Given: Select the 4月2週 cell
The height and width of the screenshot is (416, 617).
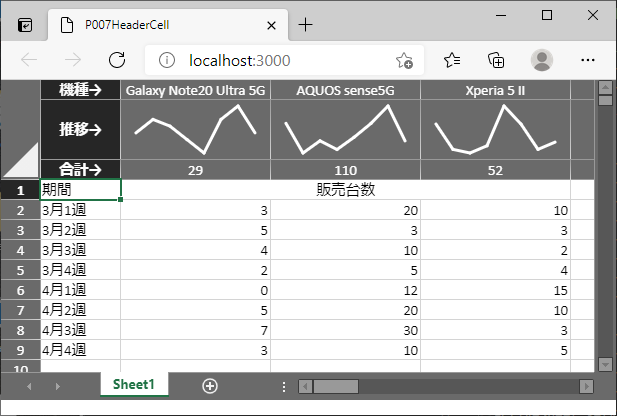Looking at the screenshot, I should [81, 310].
